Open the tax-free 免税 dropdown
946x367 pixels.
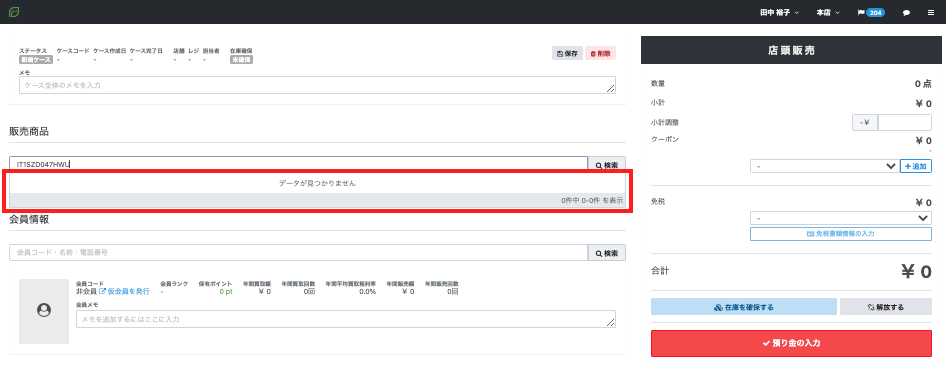coord(840,218)
